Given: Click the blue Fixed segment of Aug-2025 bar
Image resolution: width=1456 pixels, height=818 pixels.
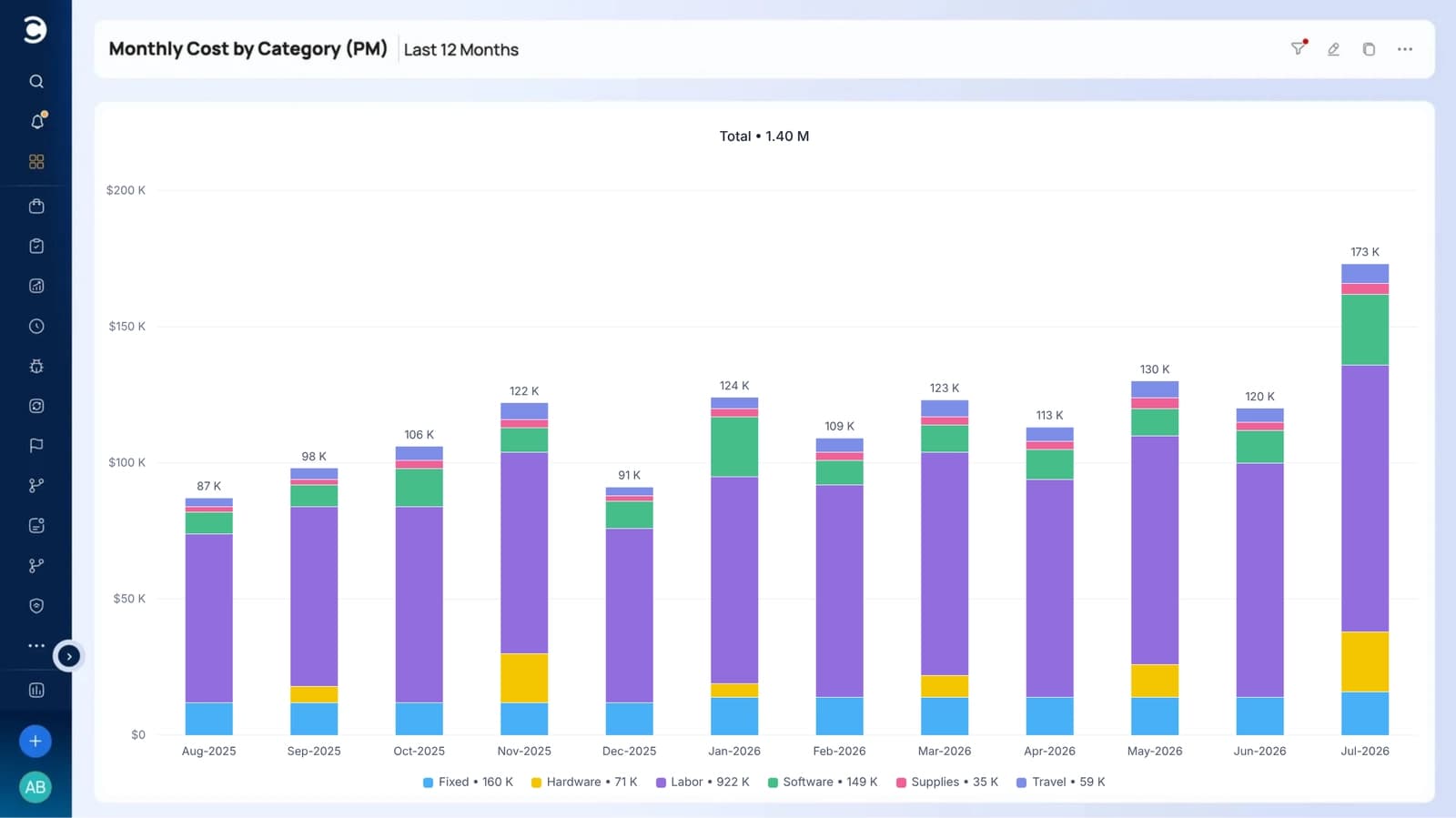Looking at the screenshot, I should tap(208, 719).
